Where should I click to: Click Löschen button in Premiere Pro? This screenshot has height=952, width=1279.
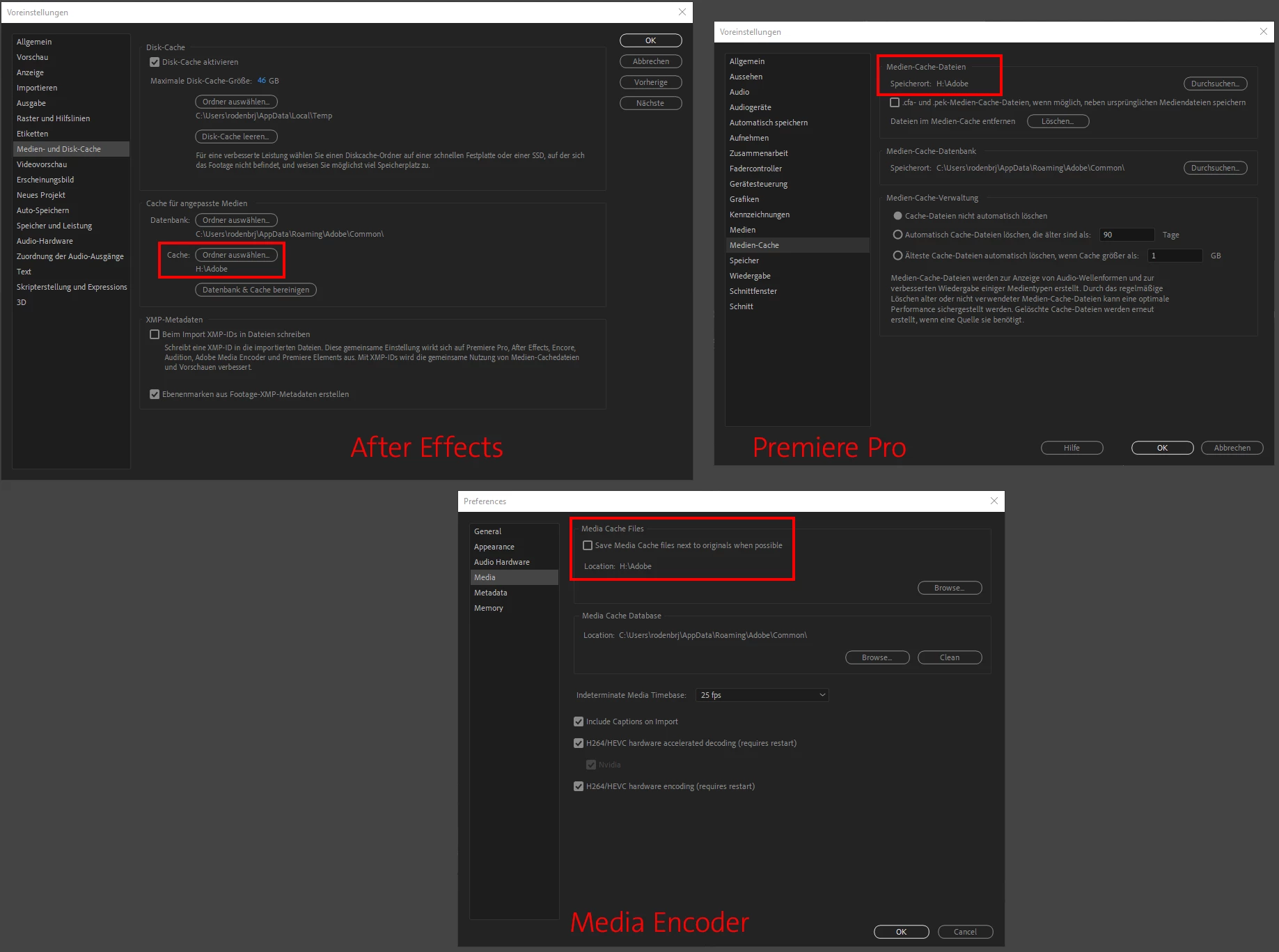[1058, 121]
